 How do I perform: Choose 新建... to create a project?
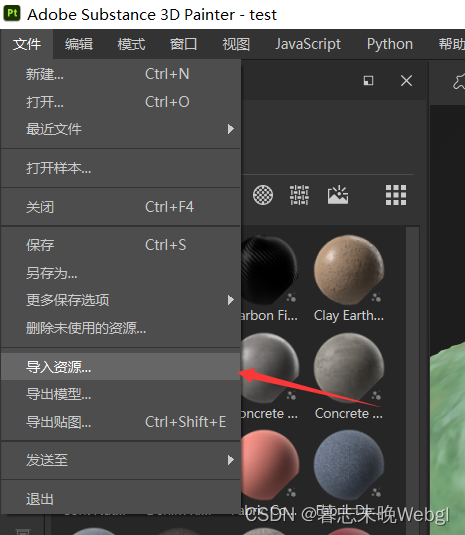pos(120,74)
